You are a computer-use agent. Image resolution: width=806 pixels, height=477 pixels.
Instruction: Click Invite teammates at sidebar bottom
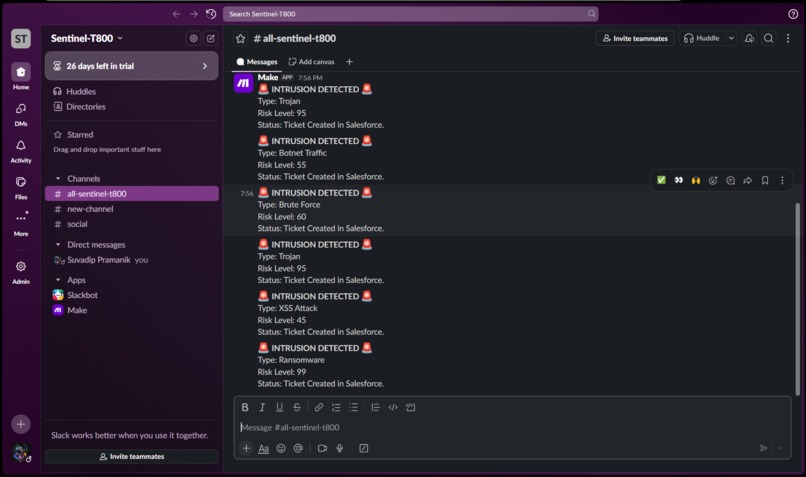(132, 456)
